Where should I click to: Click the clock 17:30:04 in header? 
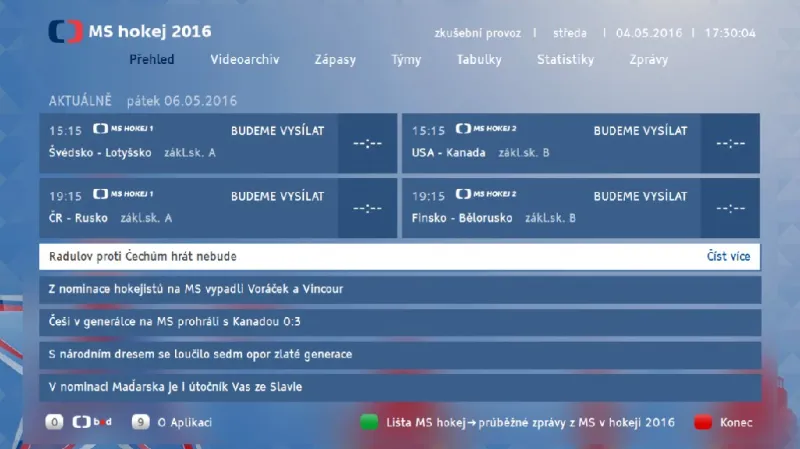[730, 33]
